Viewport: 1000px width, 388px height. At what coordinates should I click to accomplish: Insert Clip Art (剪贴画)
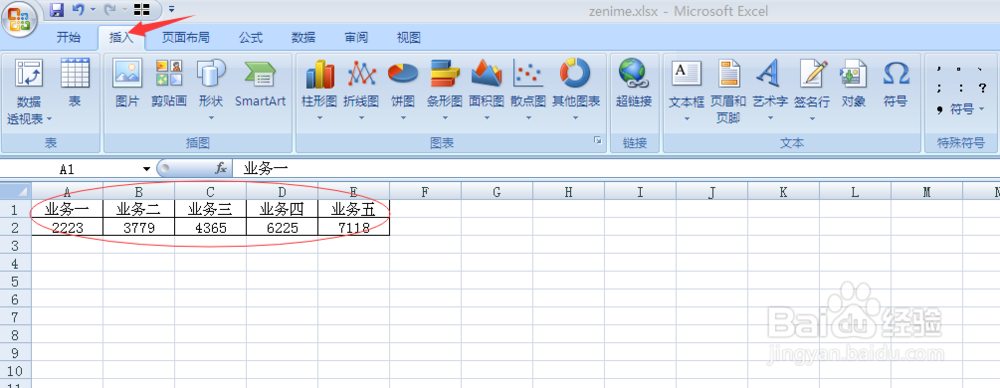[169, 83]
